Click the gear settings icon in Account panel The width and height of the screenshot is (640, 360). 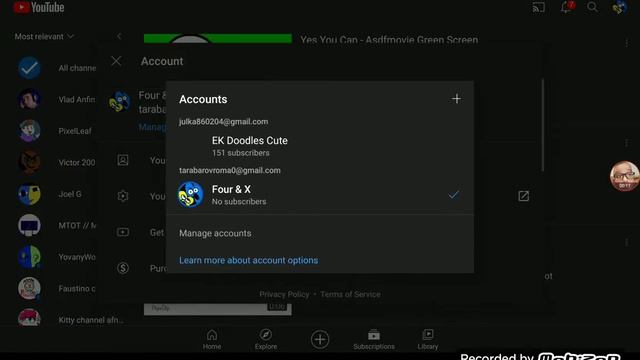(x=123, y=196)
